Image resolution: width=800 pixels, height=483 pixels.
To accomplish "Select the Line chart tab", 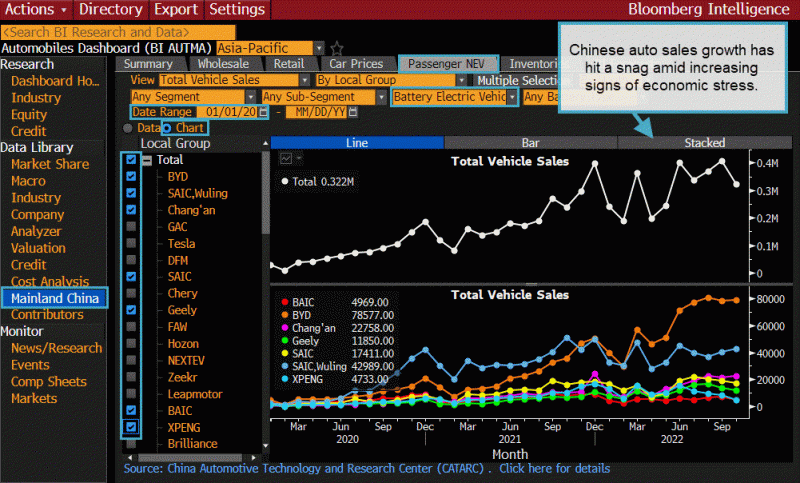I will [x=357, y=143].
